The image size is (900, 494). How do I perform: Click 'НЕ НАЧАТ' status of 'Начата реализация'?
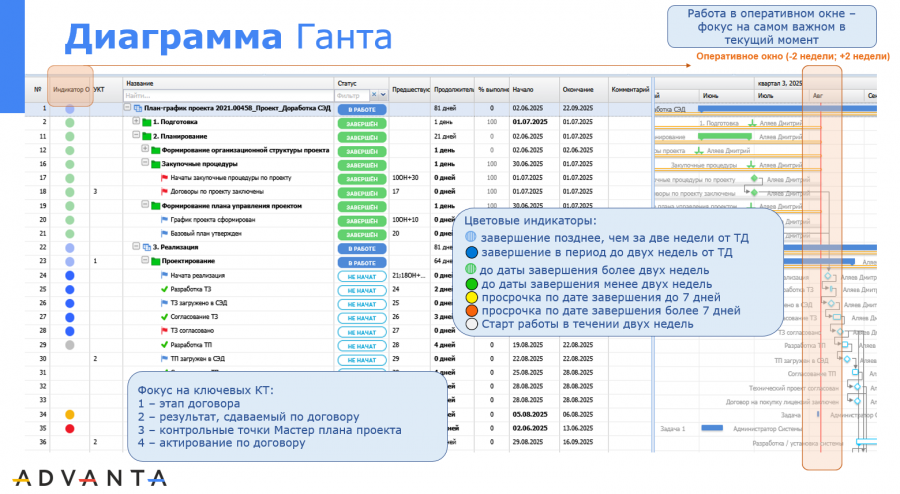pos(361,274)
